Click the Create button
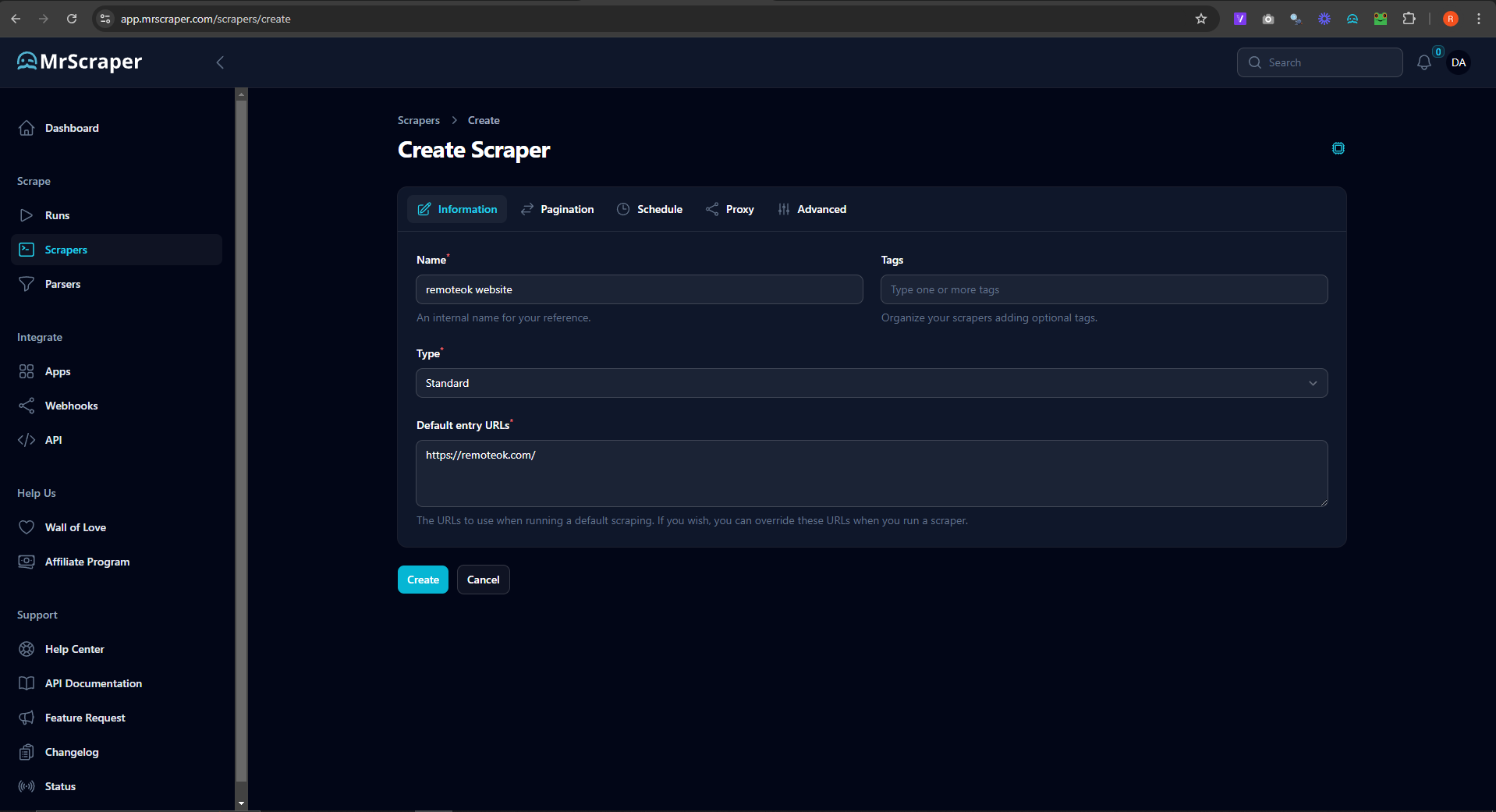The height and width of the screenshot is (812, 1496). click(x=423, y=580)
